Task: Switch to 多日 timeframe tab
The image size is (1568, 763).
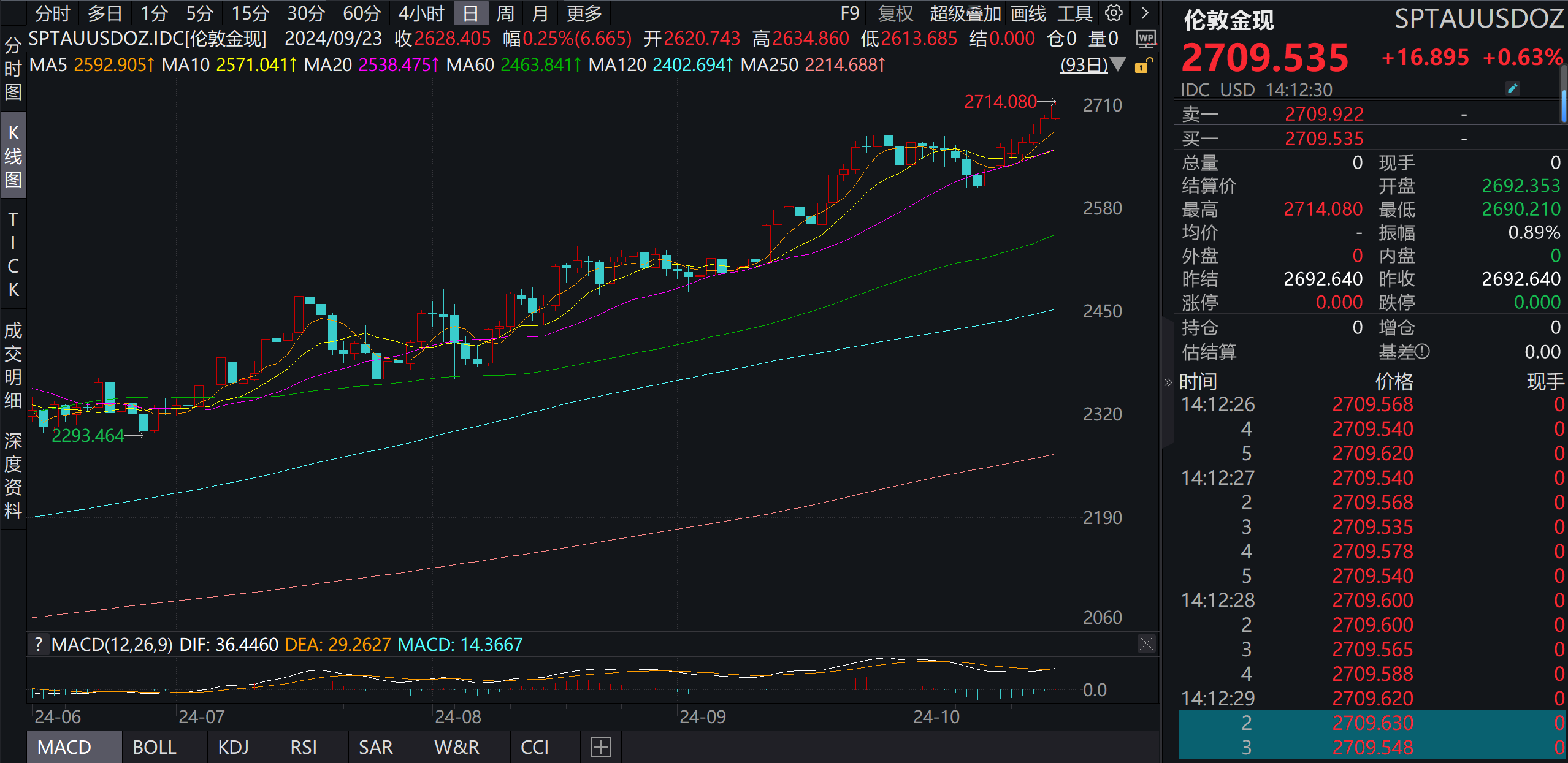Action: point(105,13)
